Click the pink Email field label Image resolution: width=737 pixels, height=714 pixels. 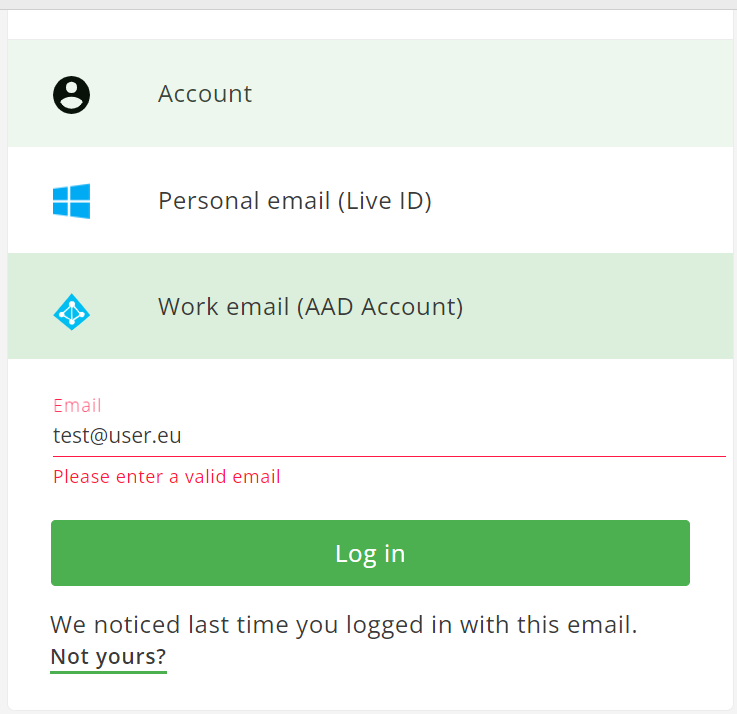[x=77, y=405]
